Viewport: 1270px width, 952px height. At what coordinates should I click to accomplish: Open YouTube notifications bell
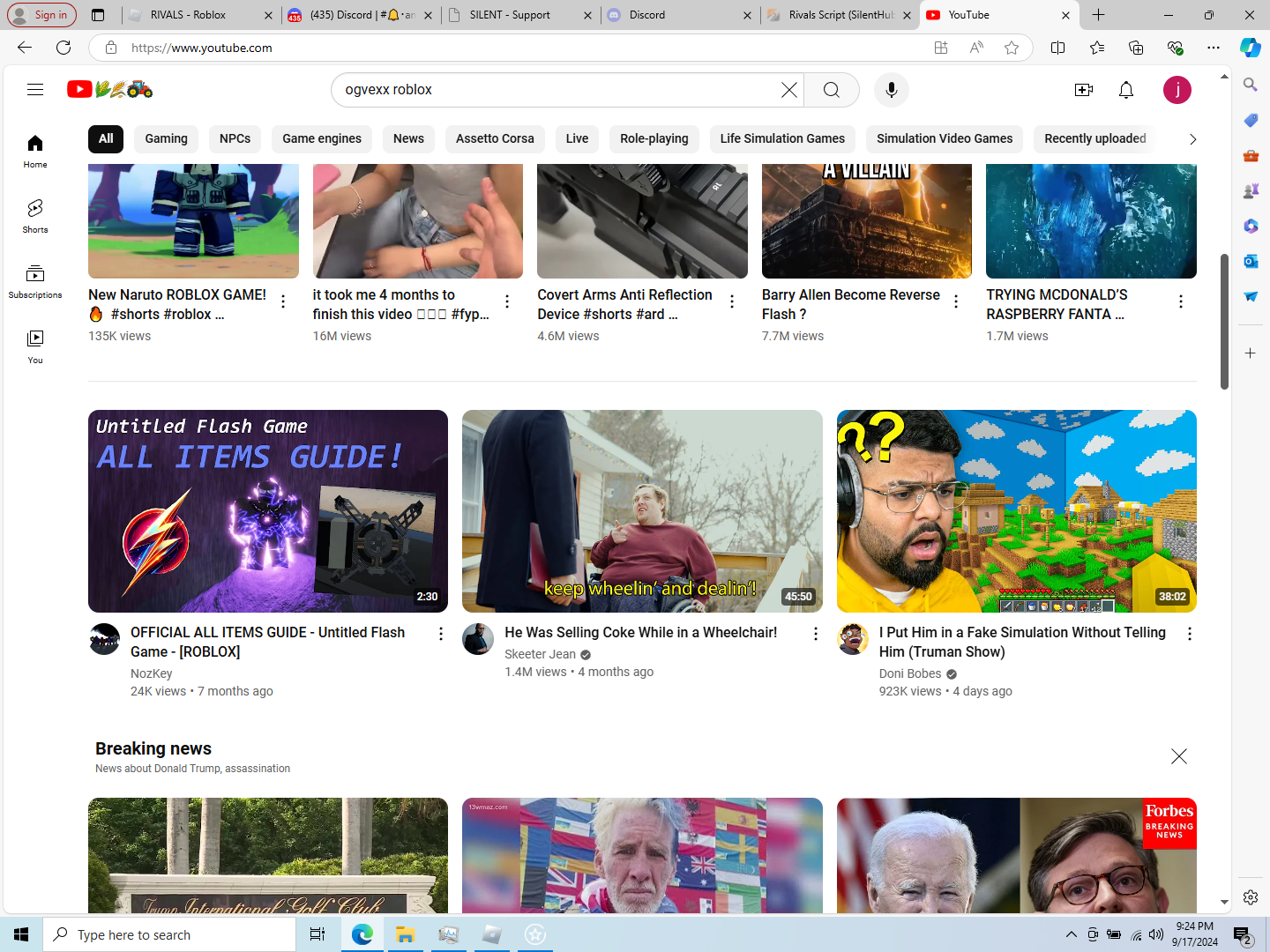pos(1126,90)
